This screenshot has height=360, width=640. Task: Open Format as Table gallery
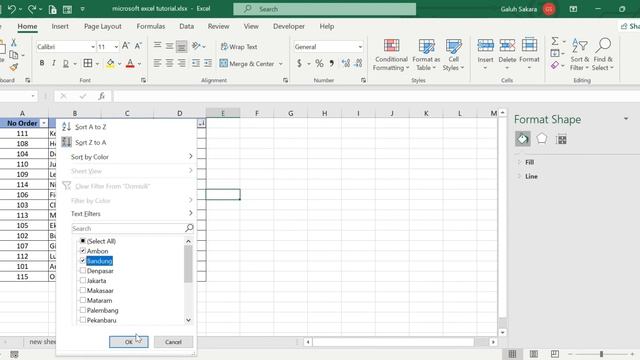click(426, 55)
